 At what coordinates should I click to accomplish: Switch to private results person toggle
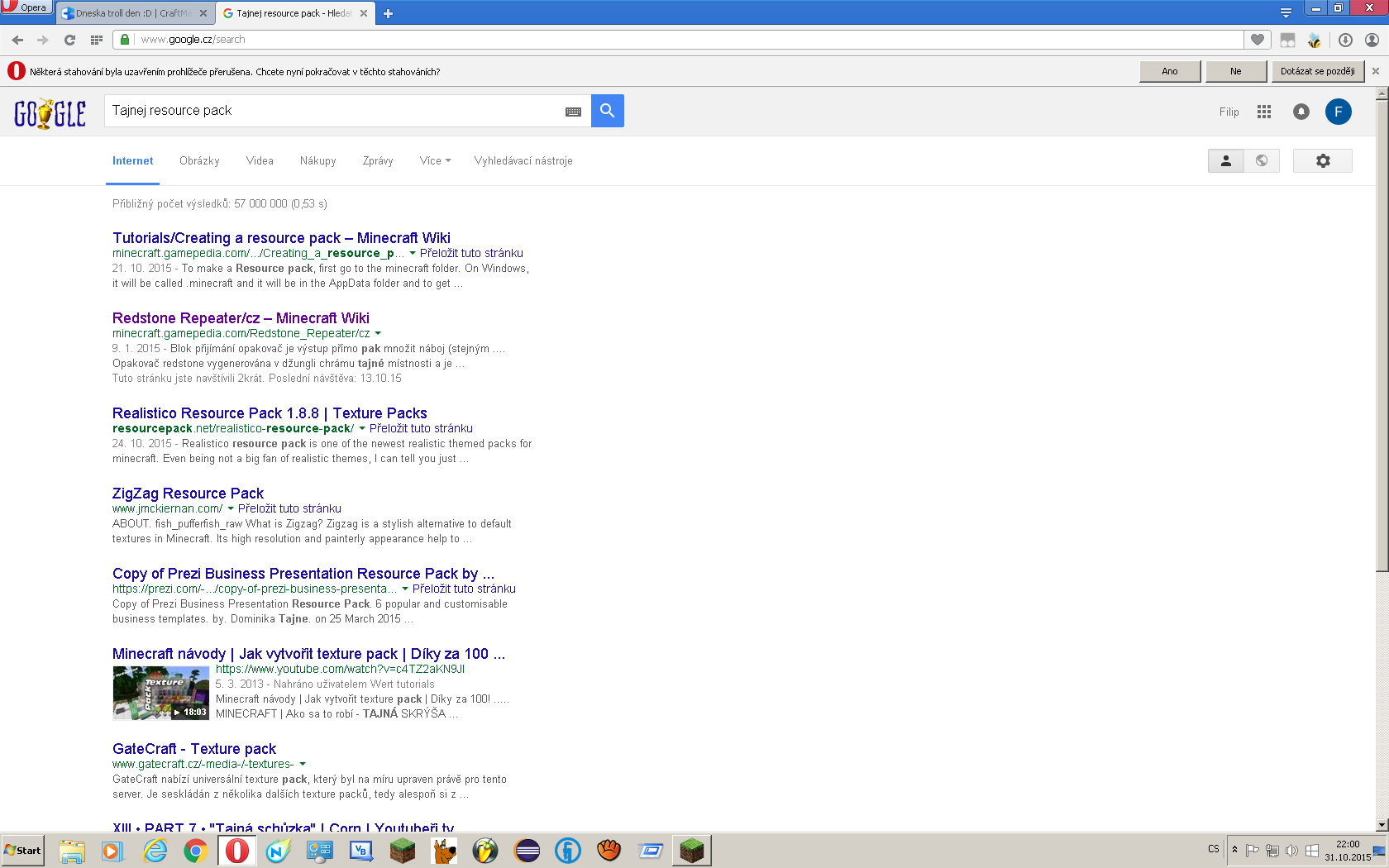[1225, 161]
